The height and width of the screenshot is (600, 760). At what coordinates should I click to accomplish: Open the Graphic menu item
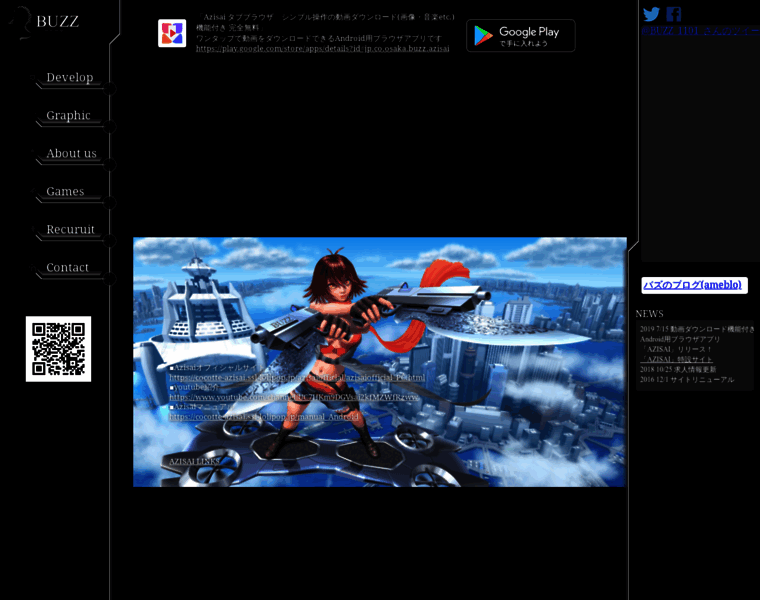coord(68,115)
